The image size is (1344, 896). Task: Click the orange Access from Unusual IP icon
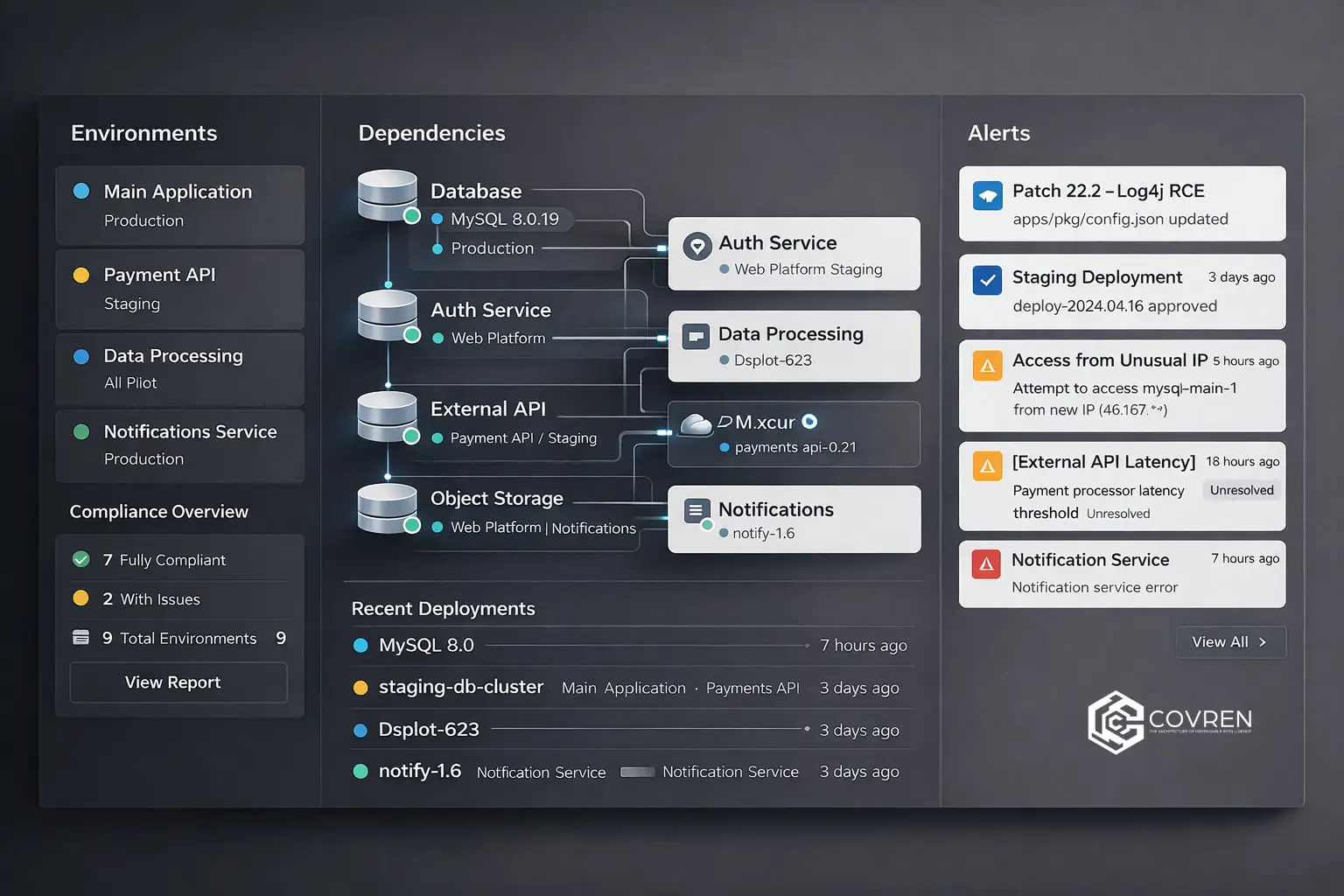pyautogui.click(x=988, y=366)
